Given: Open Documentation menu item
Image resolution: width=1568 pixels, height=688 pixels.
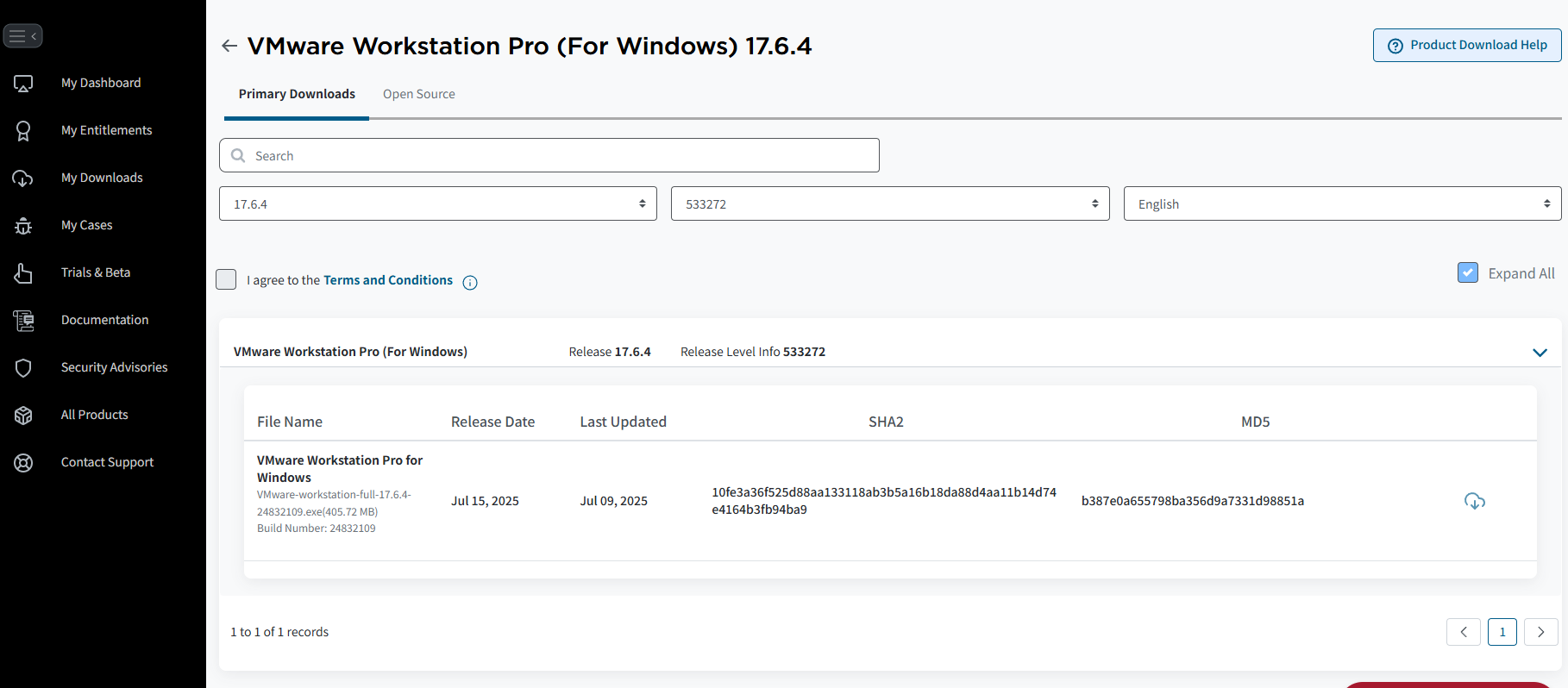Looking at the screenshot, I should coord(104,320).
